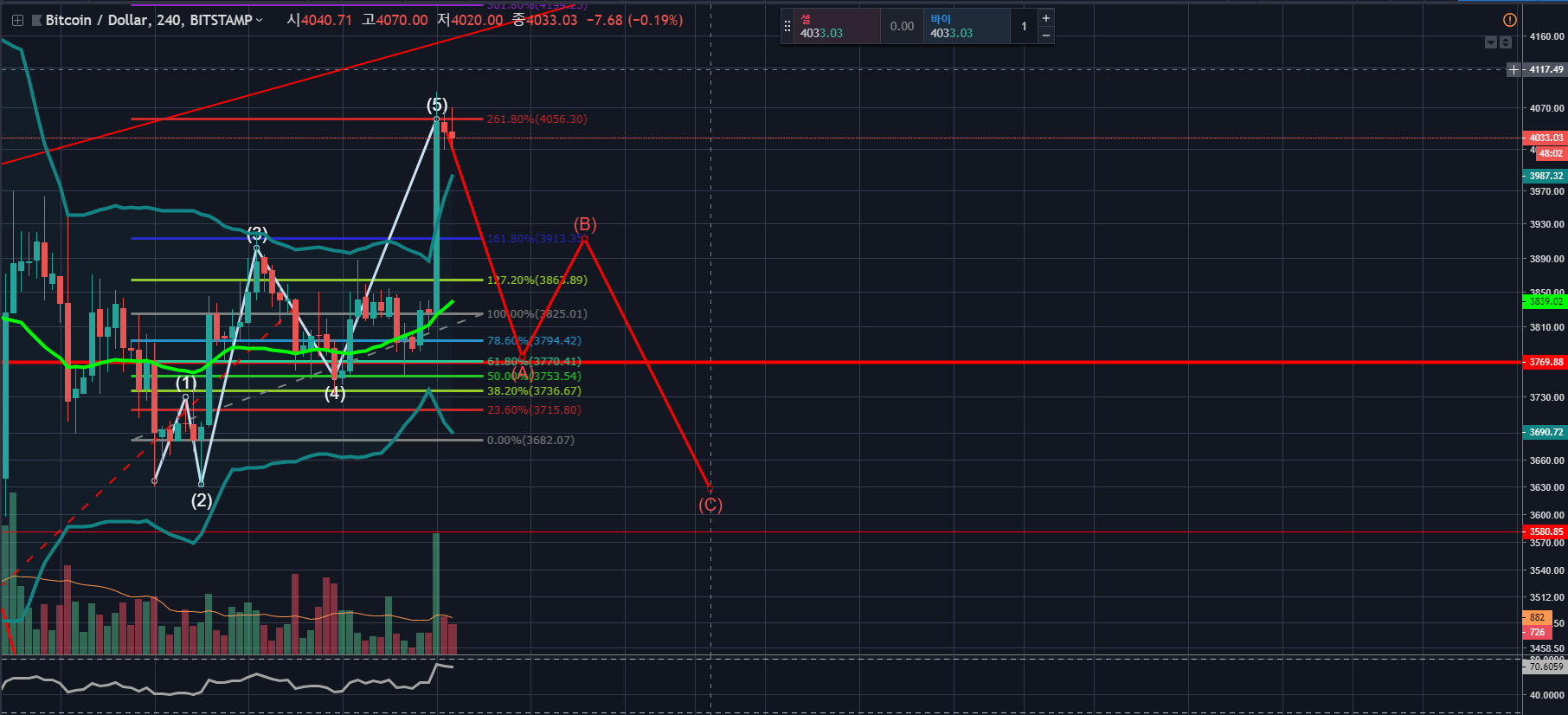Viewport: 1568px width, 715px height.
Task: Select the (B) projection label
Action: [585, 224]
